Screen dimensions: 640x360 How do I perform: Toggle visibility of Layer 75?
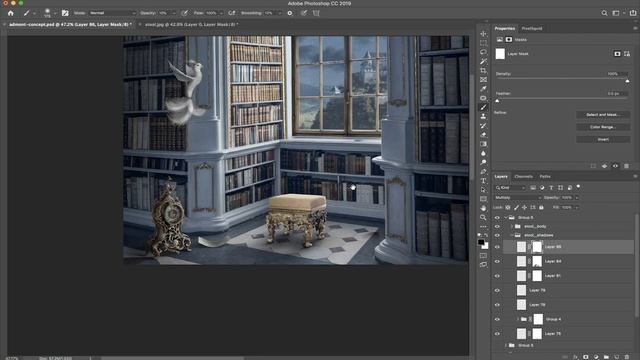[497, 333]
